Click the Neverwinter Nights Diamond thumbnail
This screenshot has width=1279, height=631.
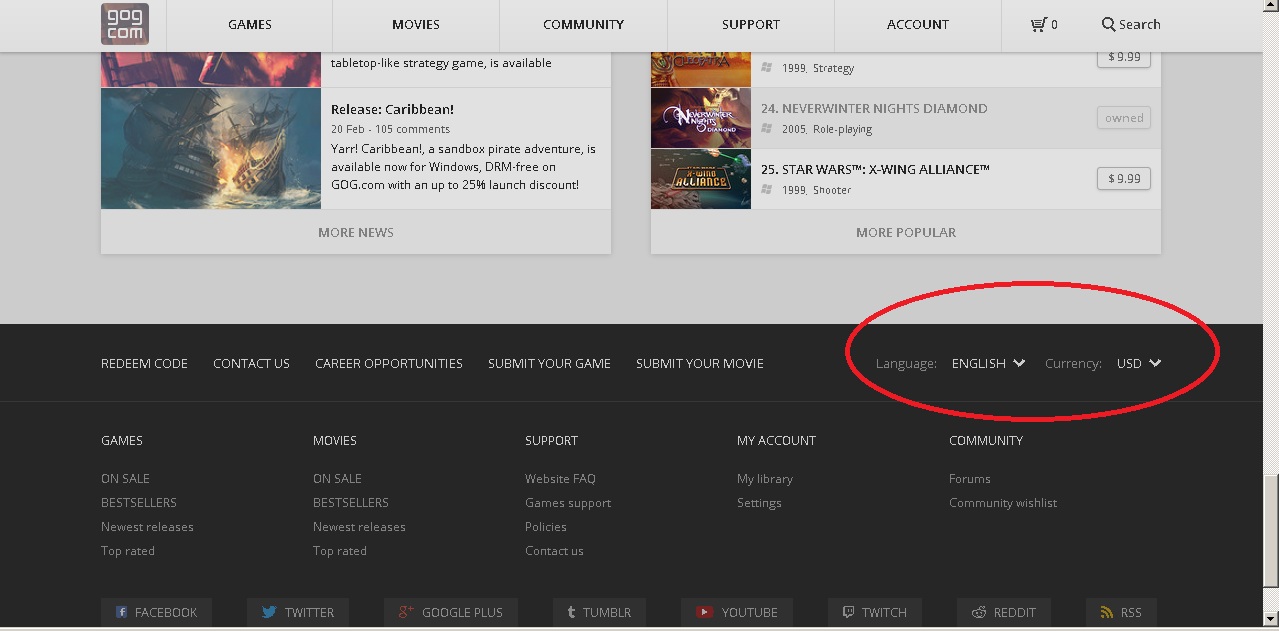tap(701, 118)
